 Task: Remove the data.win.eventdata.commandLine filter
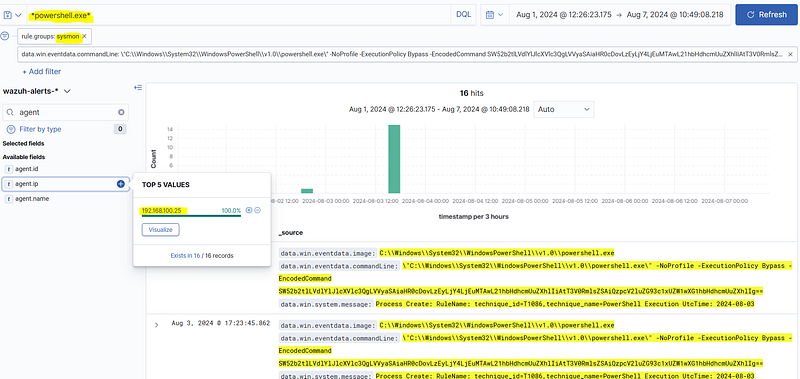pos(790,54)
